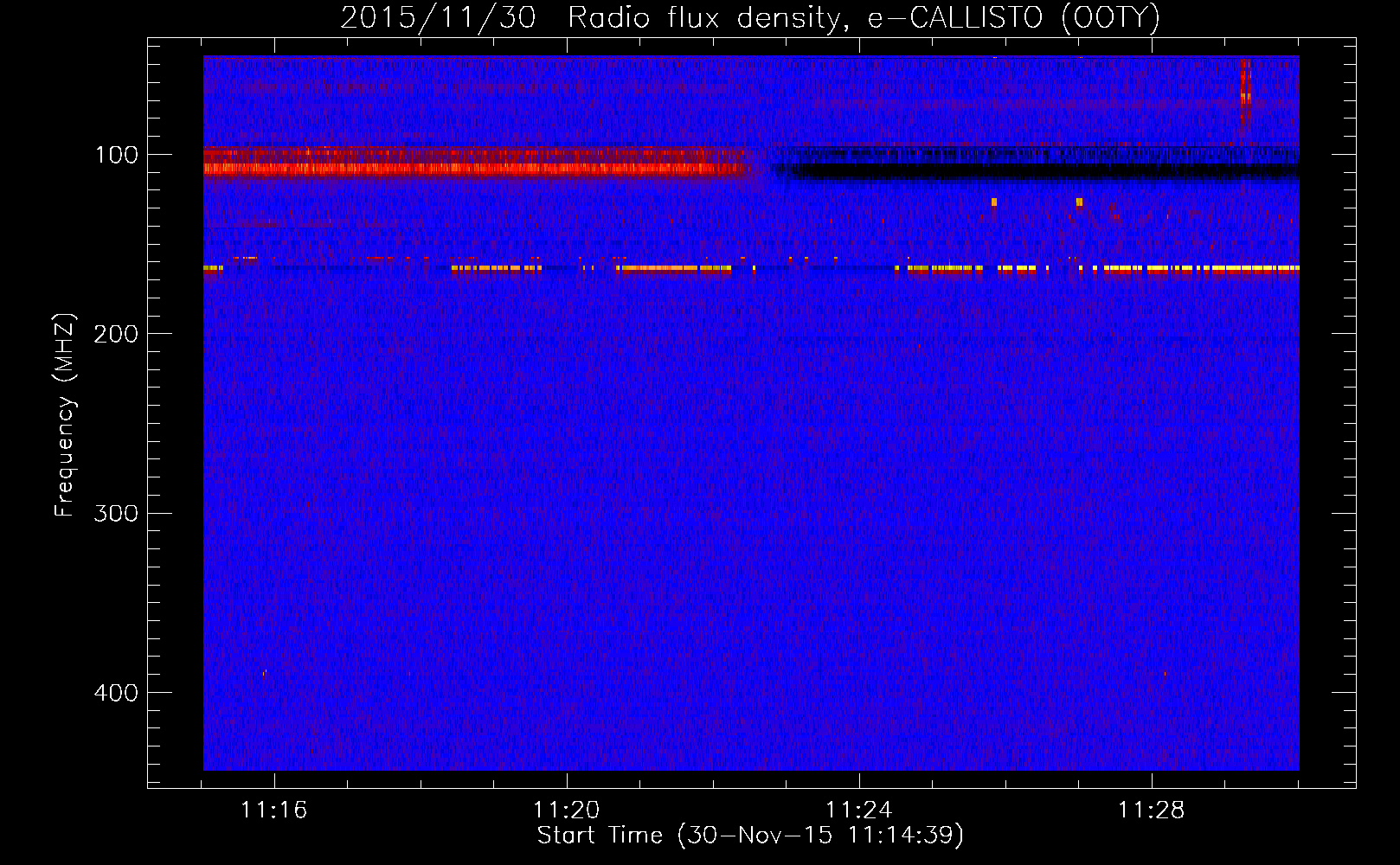Image resolution: width=1400 pixels, height=865 pixels.
Task: Click the 300 frequency tick label
Action: click(x=116, y=513)
